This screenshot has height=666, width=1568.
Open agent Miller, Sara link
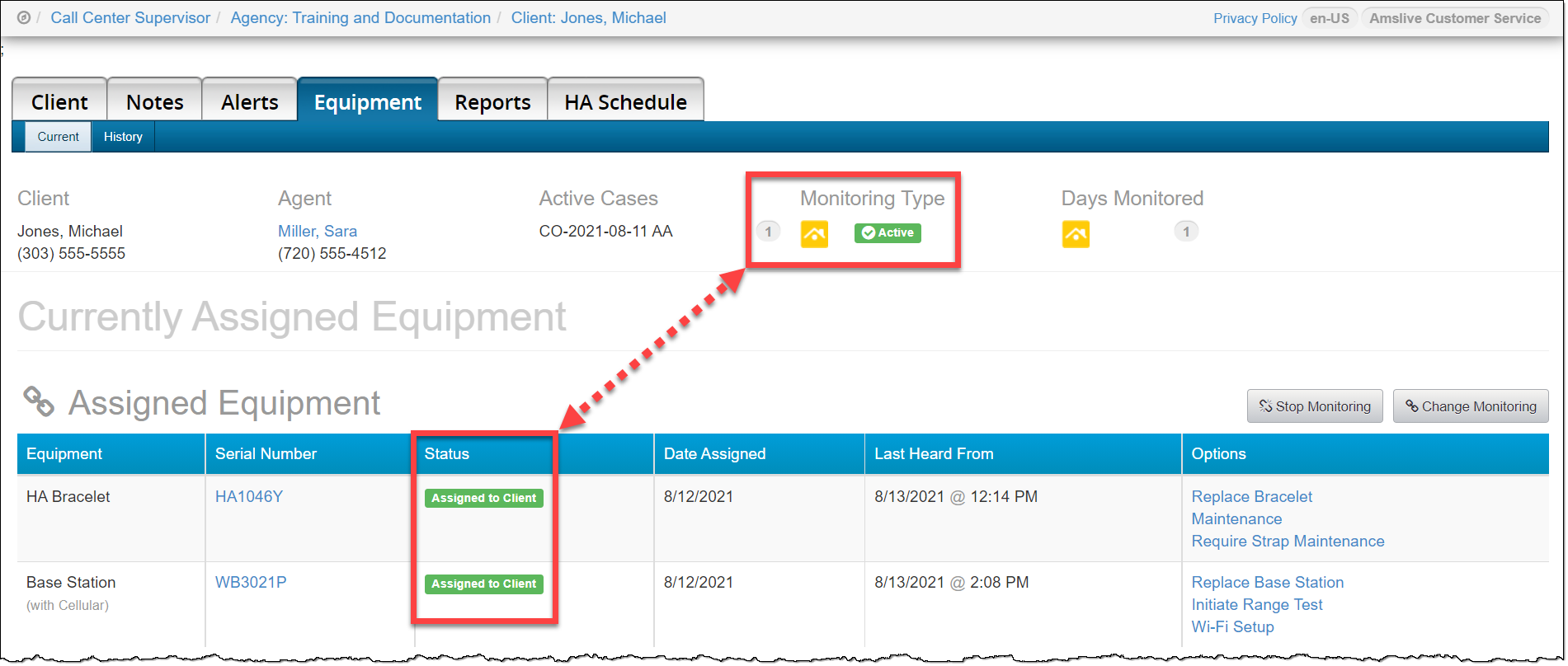318,232
